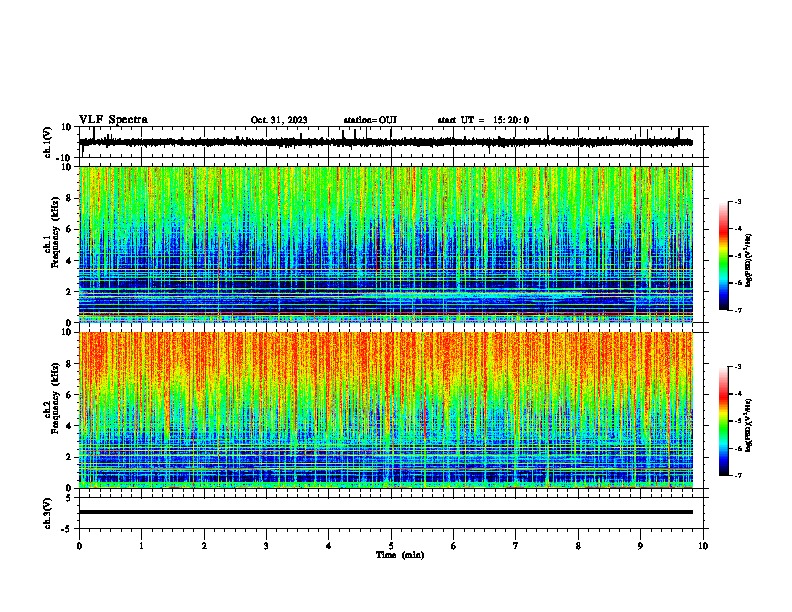Viewport: 792px width, 612px height.
Task: Click the "station=OUI" header label
Action: [x=370, y=120]
